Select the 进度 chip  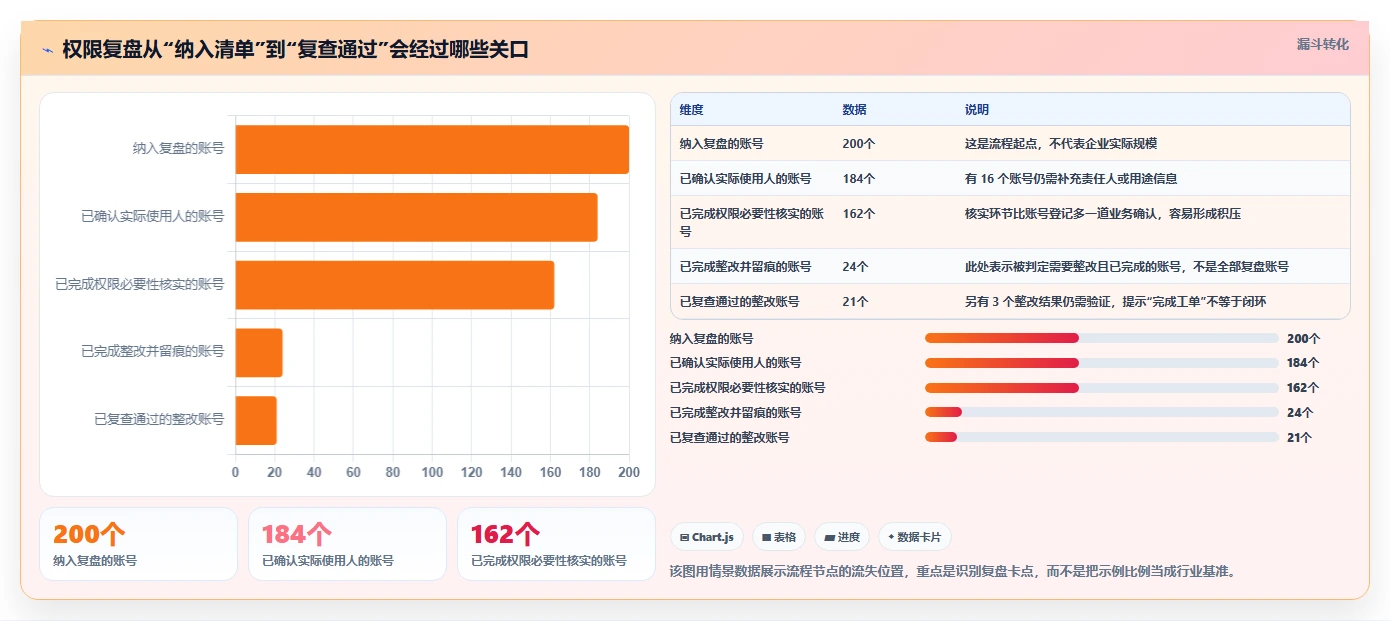coord(842,537)
